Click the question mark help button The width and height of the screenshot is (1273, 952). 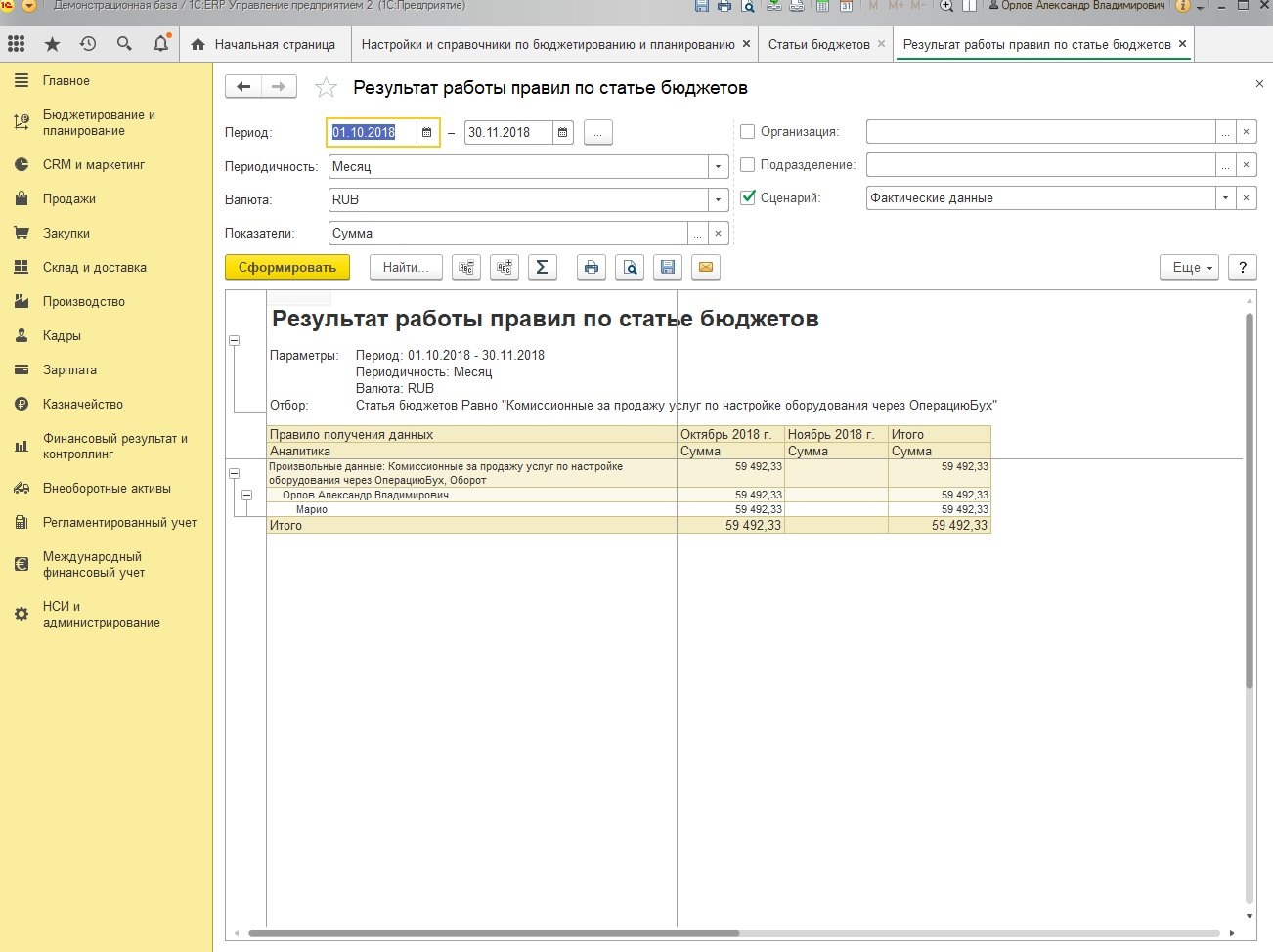coord(1242,267)
